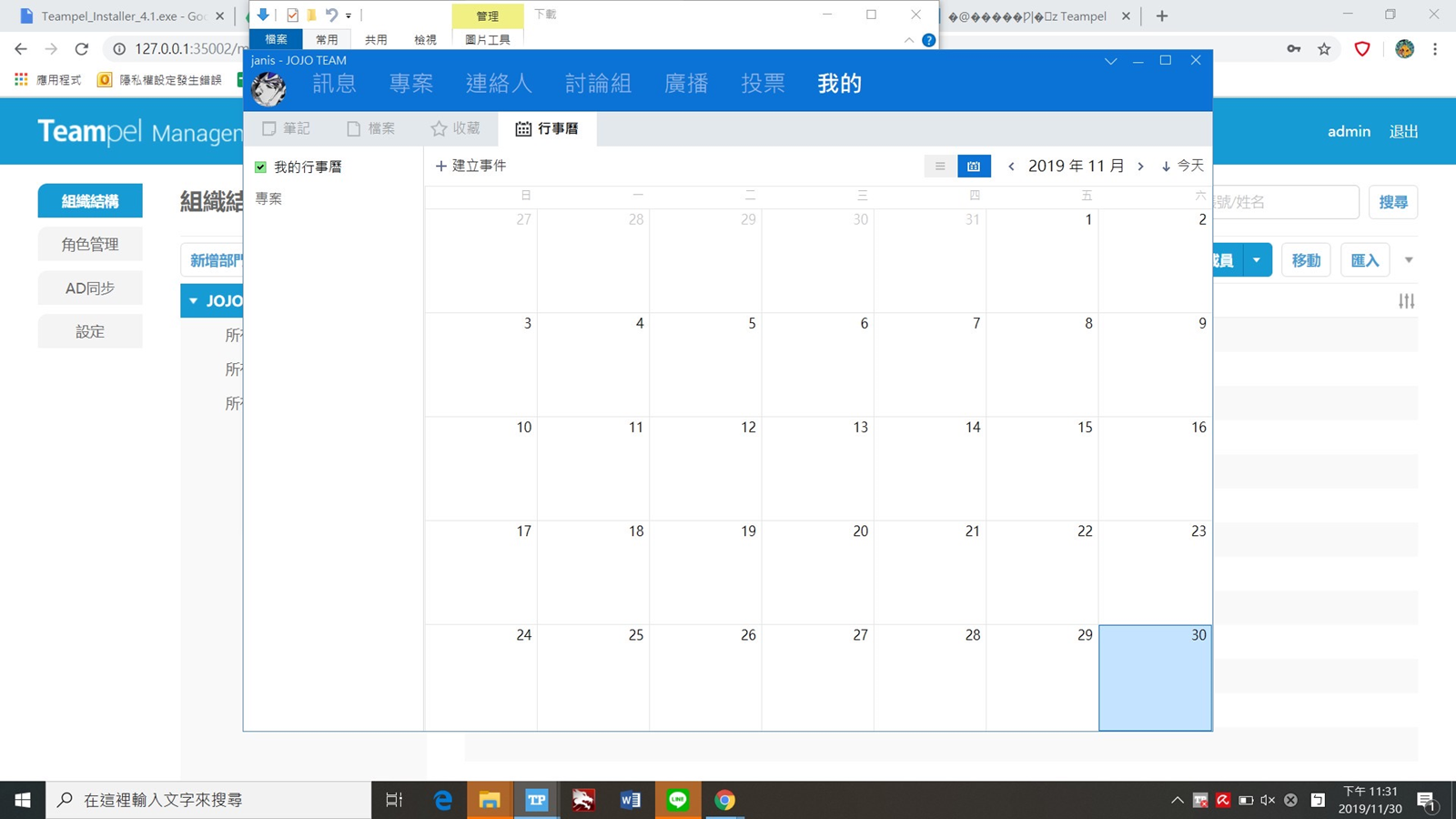Go to previous month arrow
The width and height of the screenshot is (1456, 819).
click(x=1011, y=167)
